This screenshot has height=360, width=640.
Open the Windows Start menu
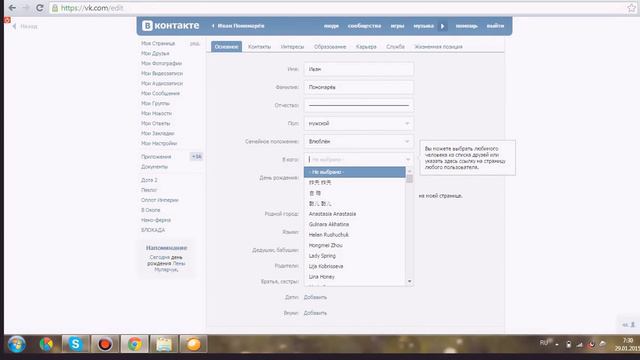coord(16,344)
